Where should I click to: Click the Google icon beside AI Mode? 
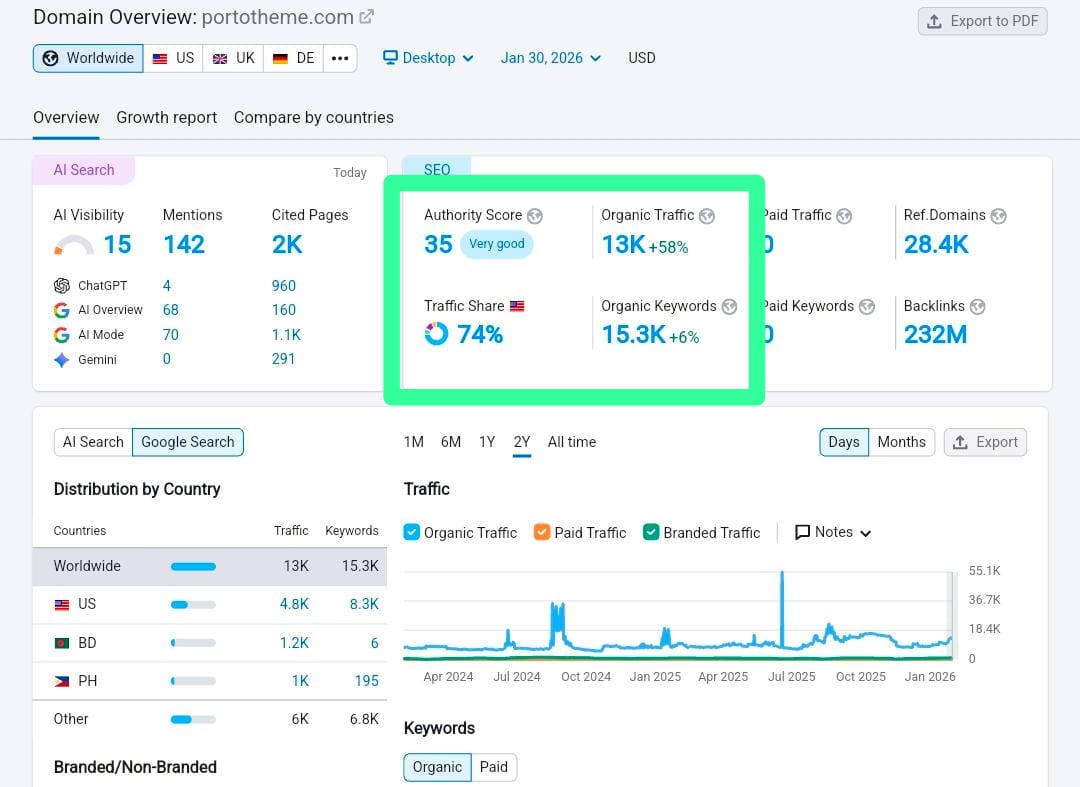(62, 335)
